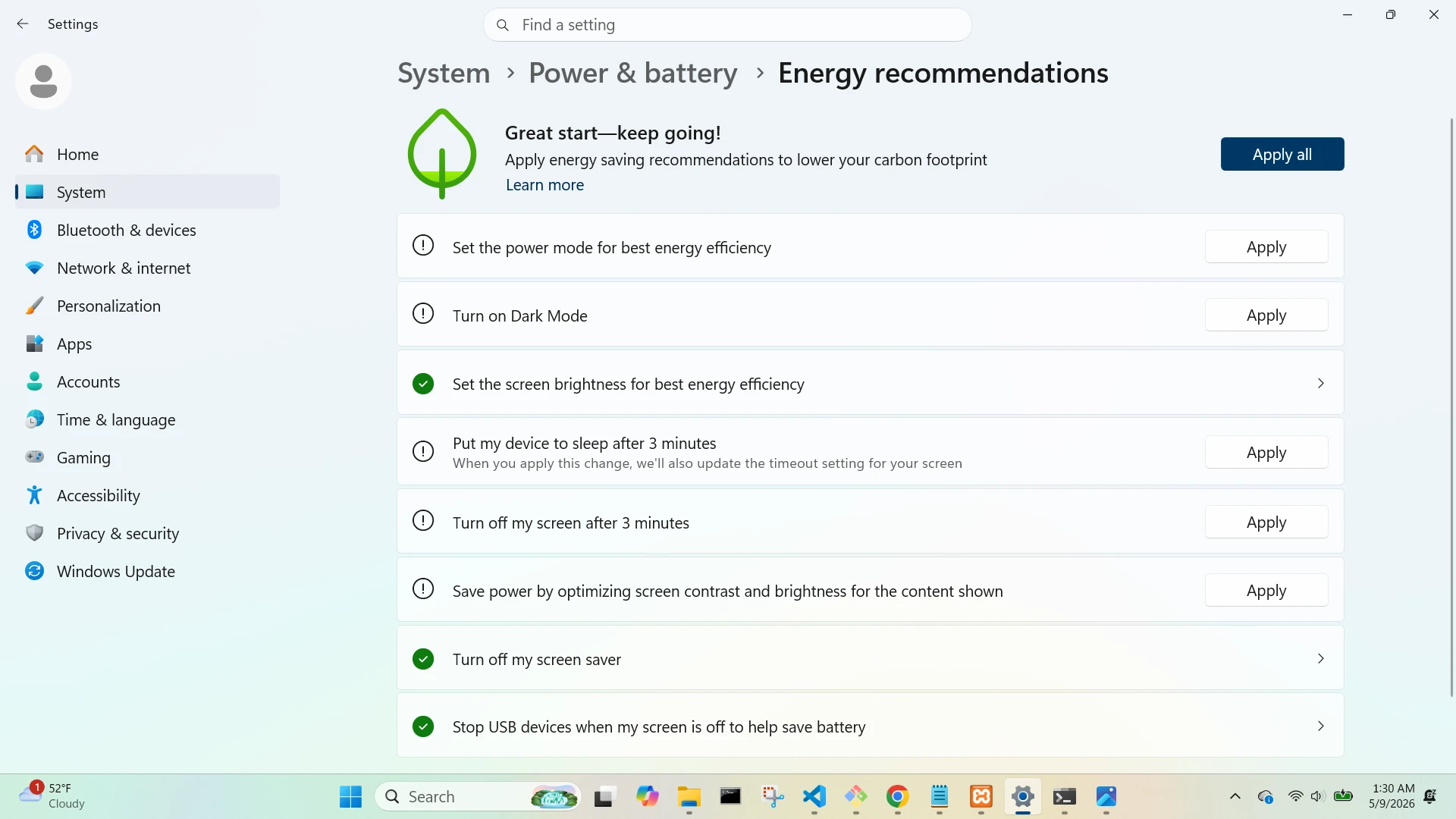1456x819 pixels.
Task: Navigate to System breadcrumb
Action: [x=444, y=73]
